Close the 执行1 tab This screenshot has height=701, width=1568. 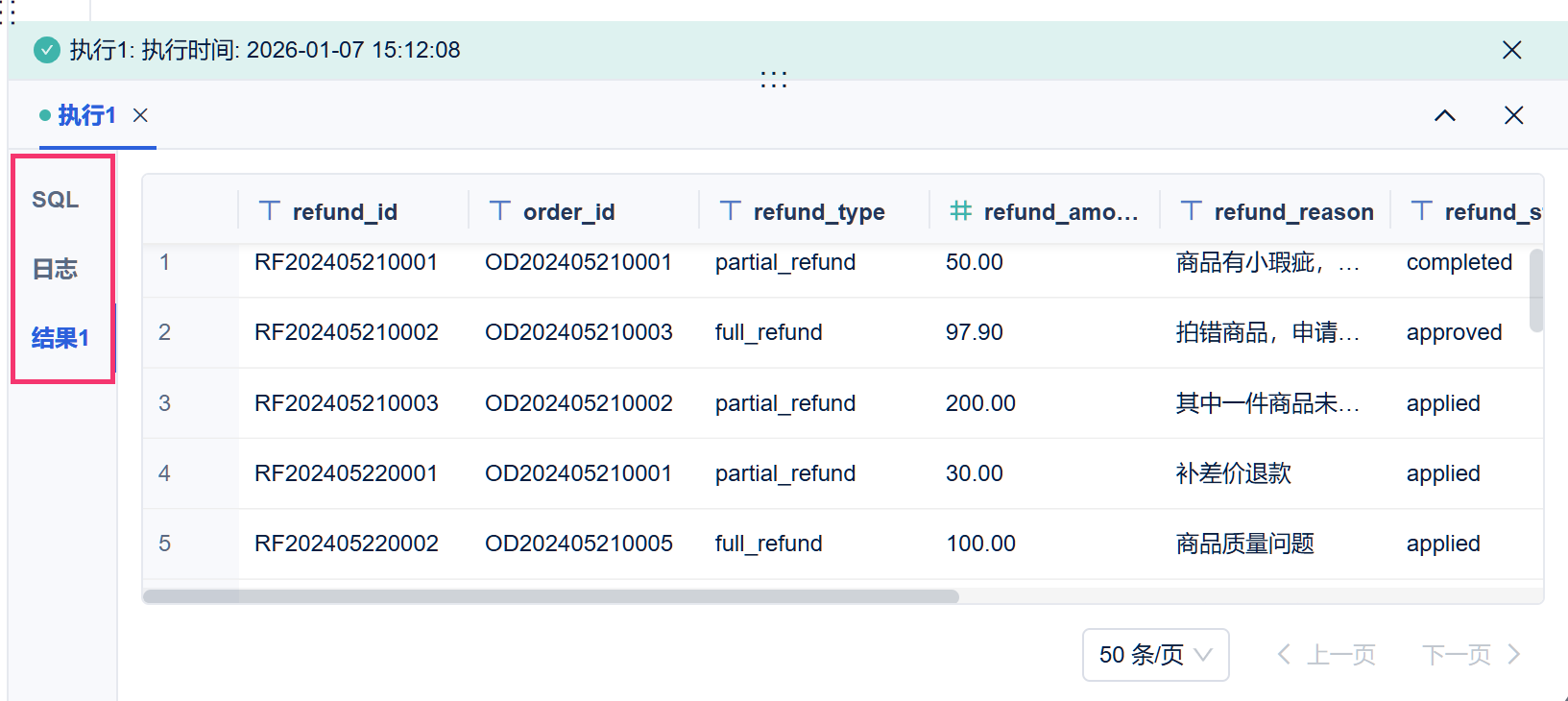[140, 115]
